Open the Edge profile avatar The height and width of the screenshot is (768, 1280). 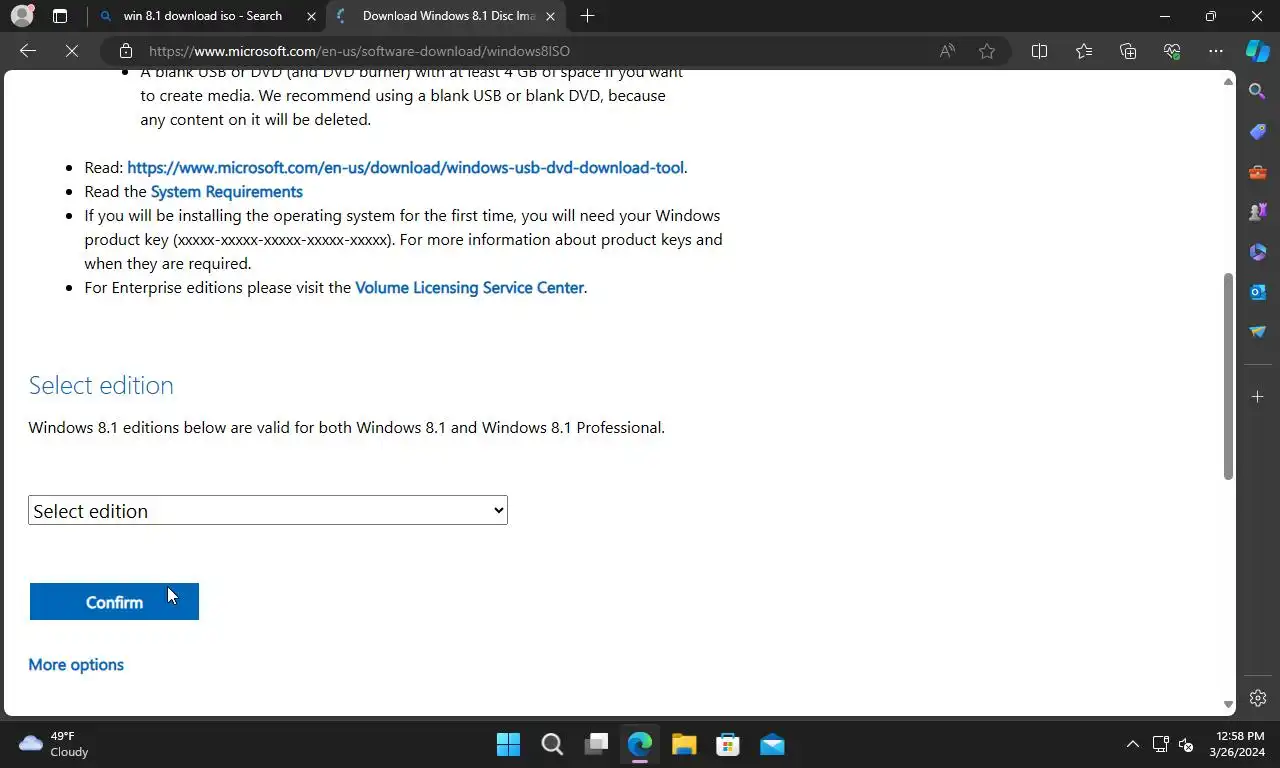[x=22, y=16]
